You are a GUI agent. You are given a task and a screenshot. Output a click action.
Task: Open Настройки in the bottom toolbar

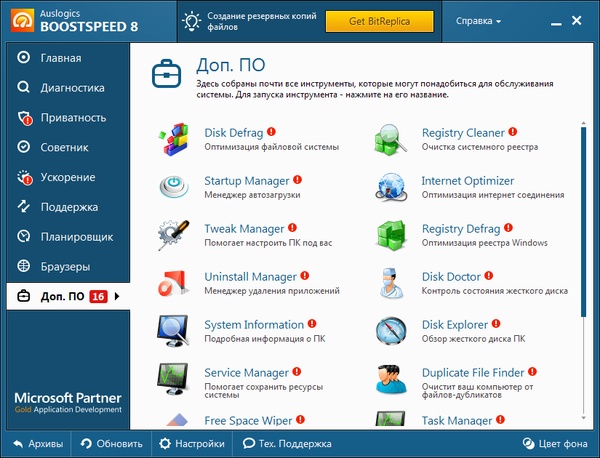(x=191, y=444)
